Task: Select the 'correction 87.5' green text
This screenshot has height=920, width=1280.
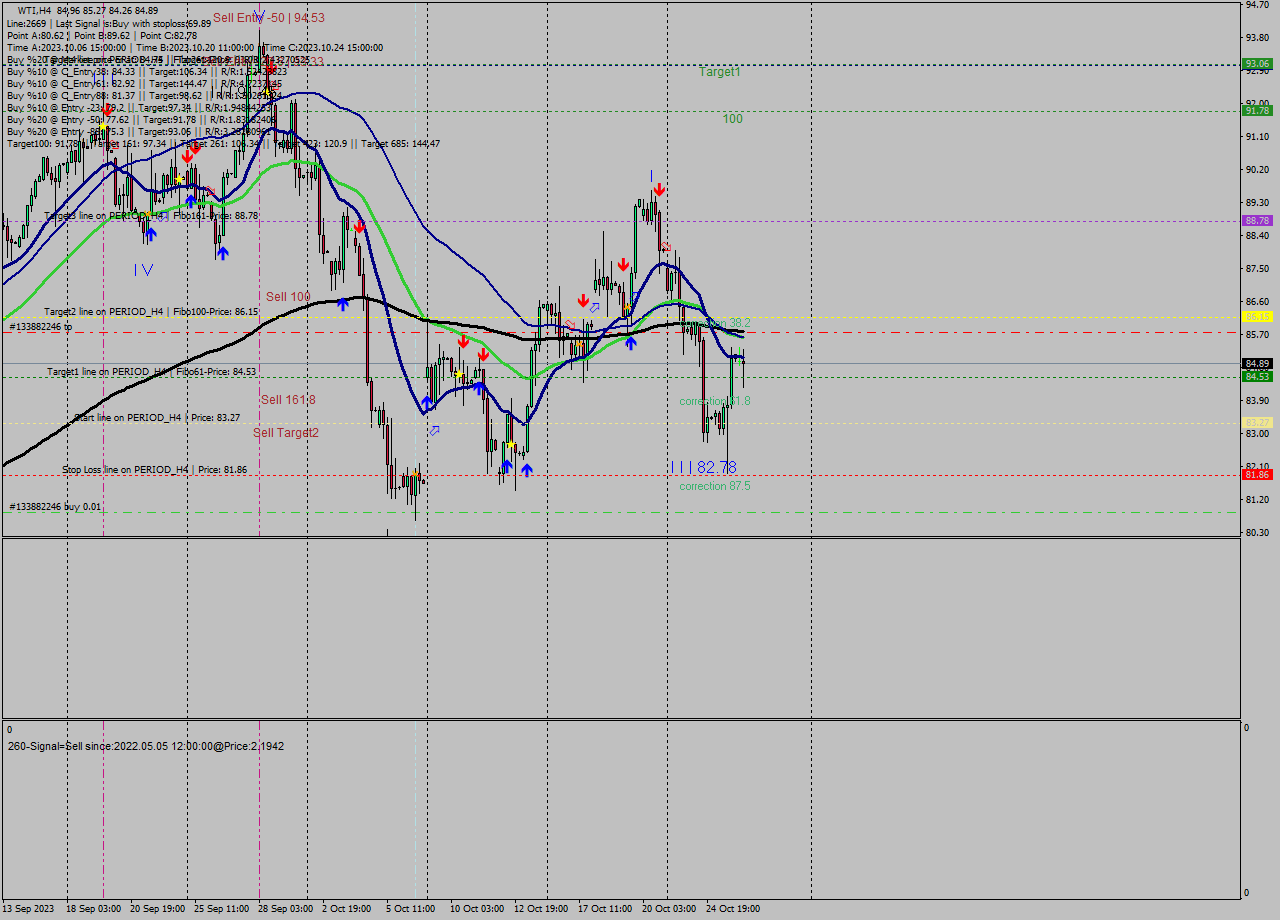Action: pos(717,486)
